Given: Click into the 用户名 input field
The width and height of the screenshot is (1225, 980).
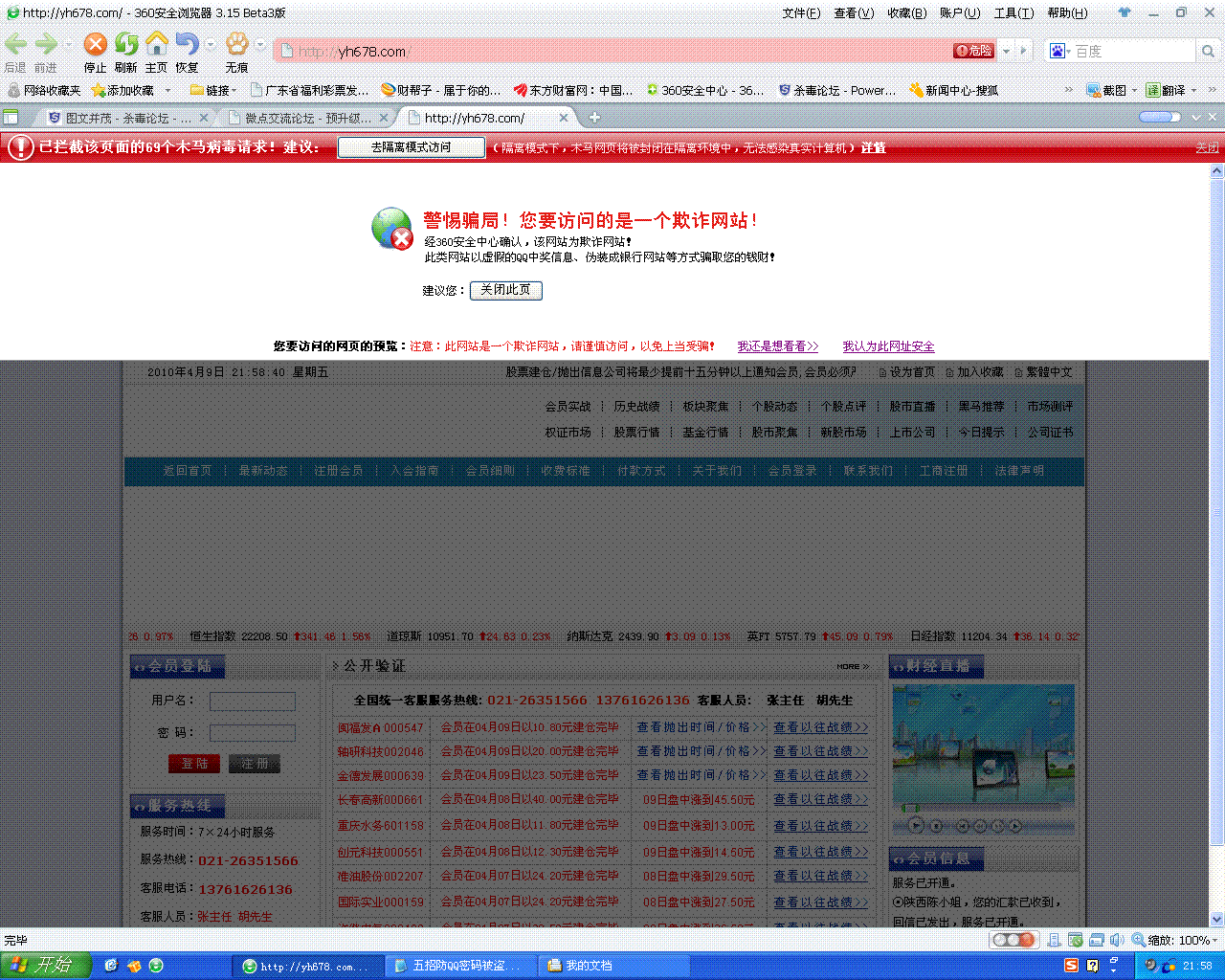Looking at the screenshot, I should [x=253, y=702].
